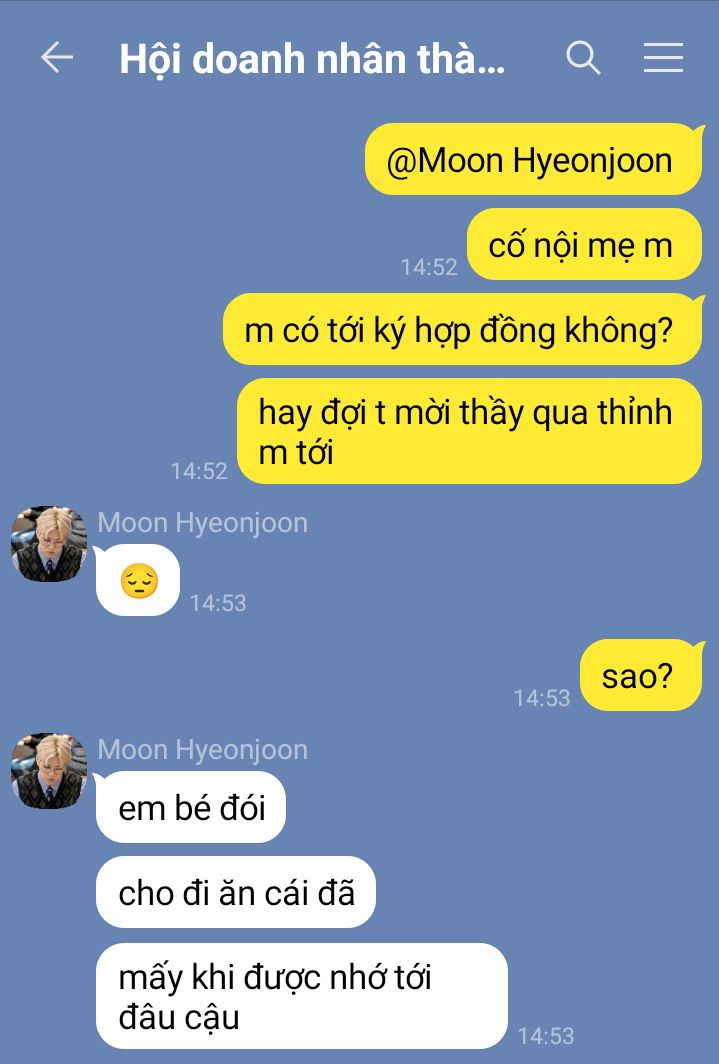
Task: Tap the back arrow icon
Action: (x=57, y=57)
